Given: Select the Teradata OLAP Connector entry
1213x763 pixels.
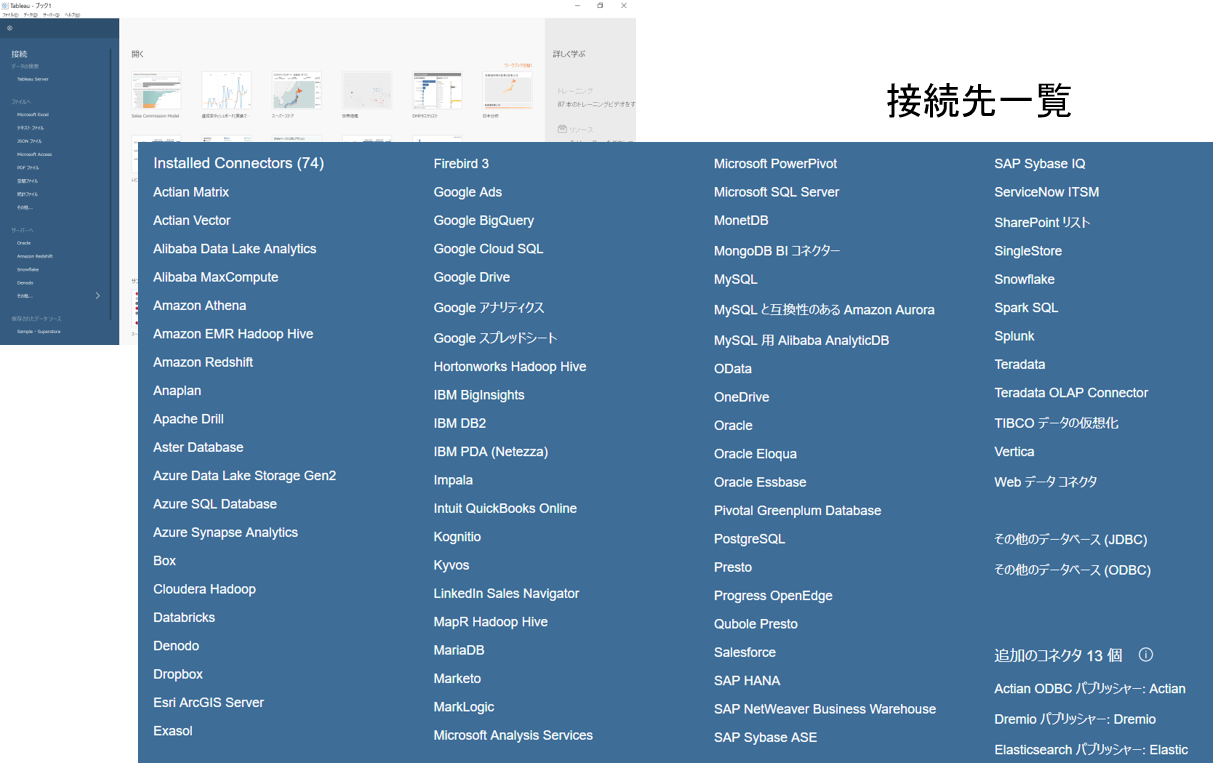Looking at the screenshot, I should click(x=1071, y=393).
